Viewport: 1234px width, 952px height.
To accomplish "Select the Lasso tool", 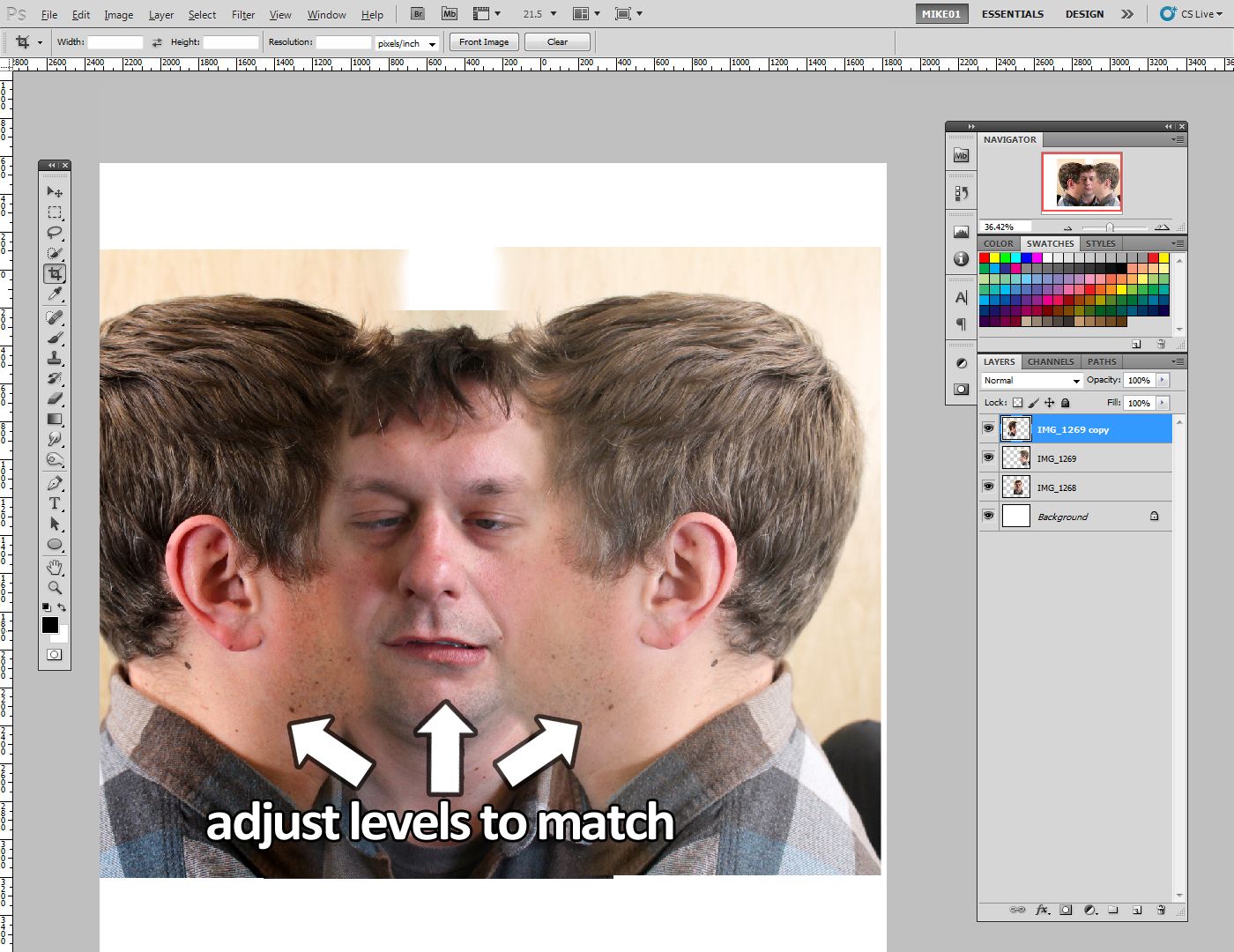I will [55, 232].
